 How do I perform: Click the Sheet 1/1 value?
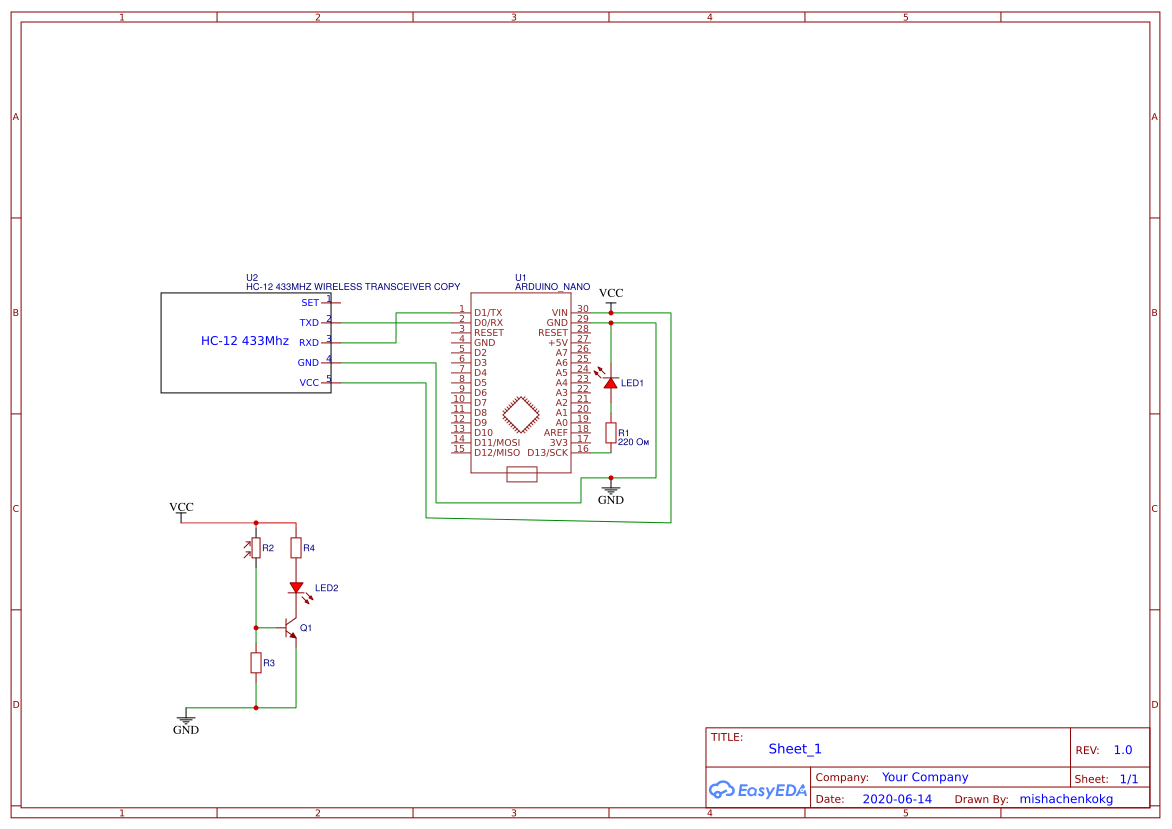(x=1129, y=779)
